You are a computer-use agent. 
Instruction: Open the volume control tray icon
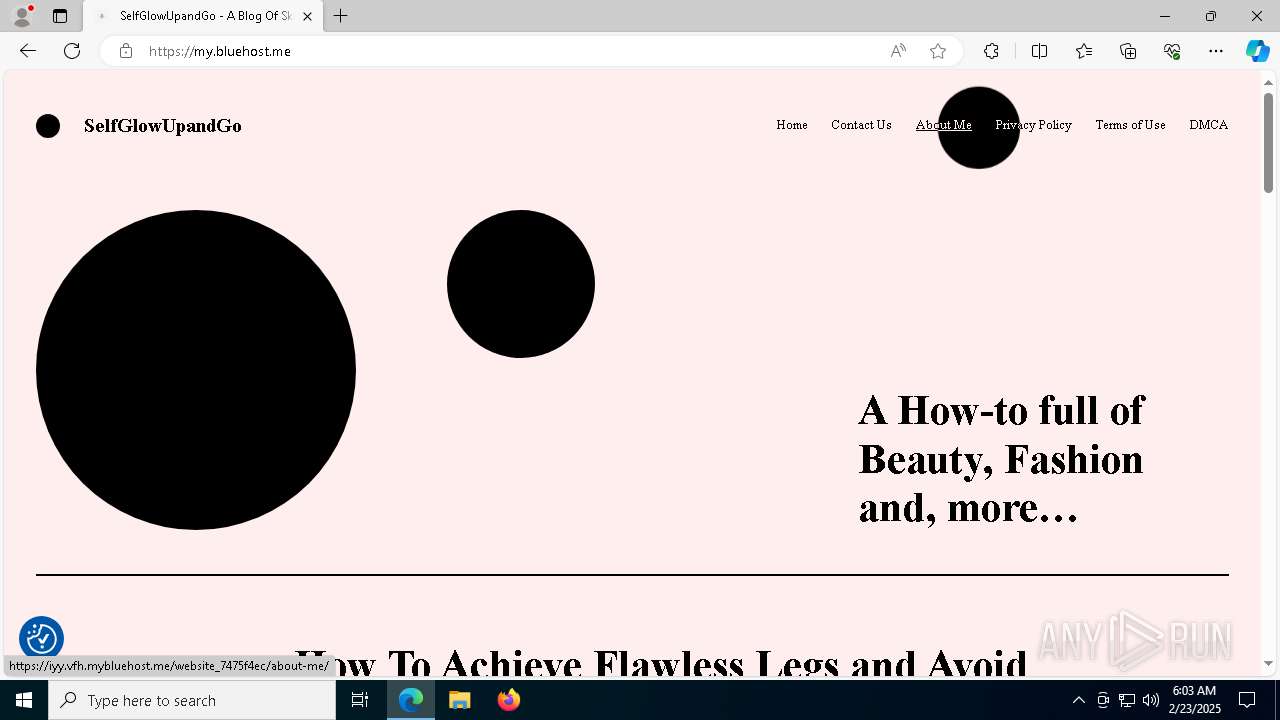coord(1151,700)
